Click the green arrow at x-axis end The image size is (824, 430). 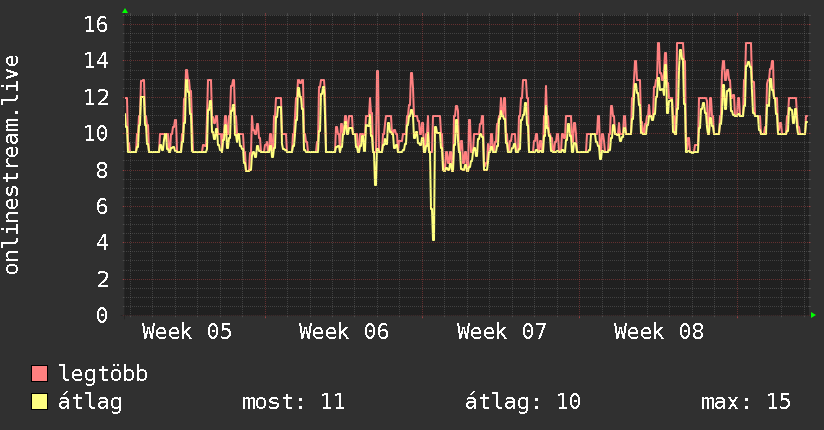(x=813, y=315)
